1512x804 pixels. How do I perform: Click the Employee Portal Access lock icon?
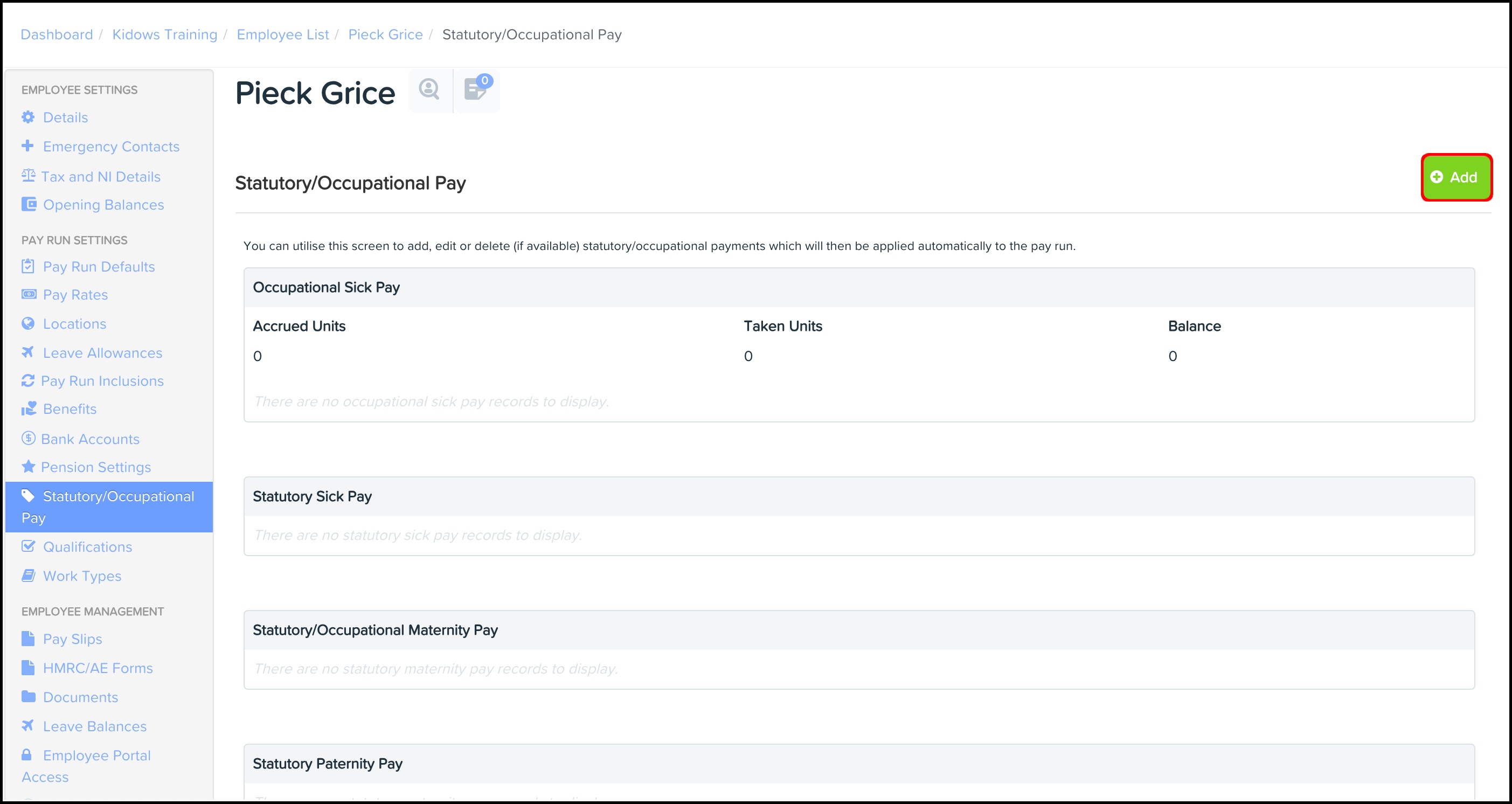pyautogui.click(x=26, y=755)
